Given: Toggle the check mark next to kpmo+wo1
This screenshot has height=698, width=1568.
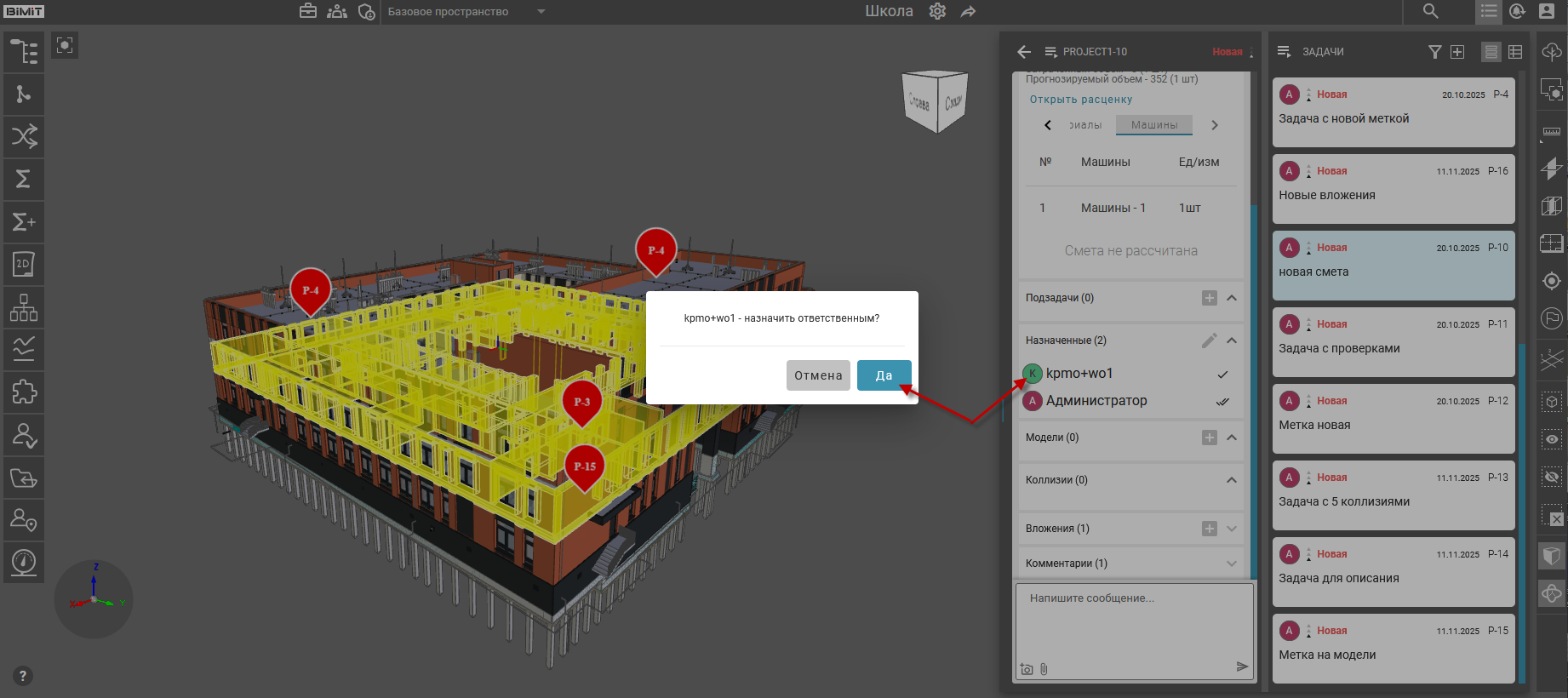Looking at the screenshot, I should point(1222,374).
